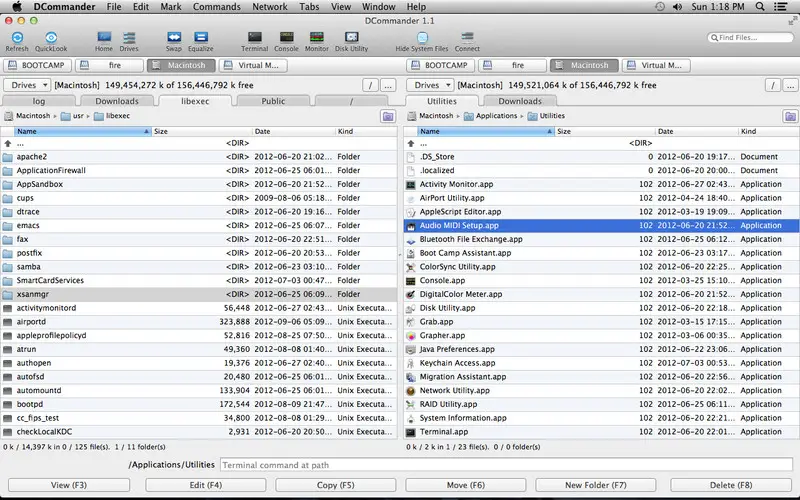The width and height of the screenshot is (800, 500).
Task: Launch Disk Utility from toolbar
Action: pyautogui.click(x=352, y=37)
